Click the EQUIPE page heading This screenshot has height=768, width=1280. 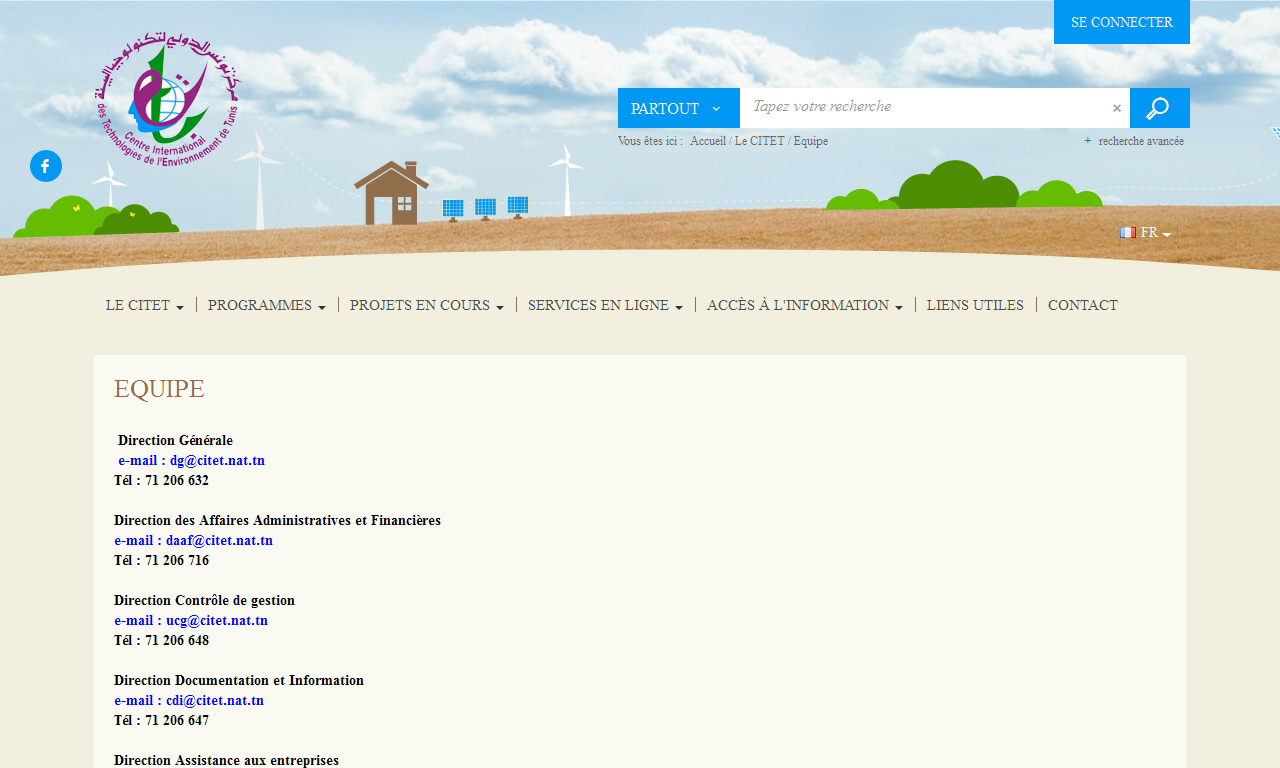(x=159, y=389)
